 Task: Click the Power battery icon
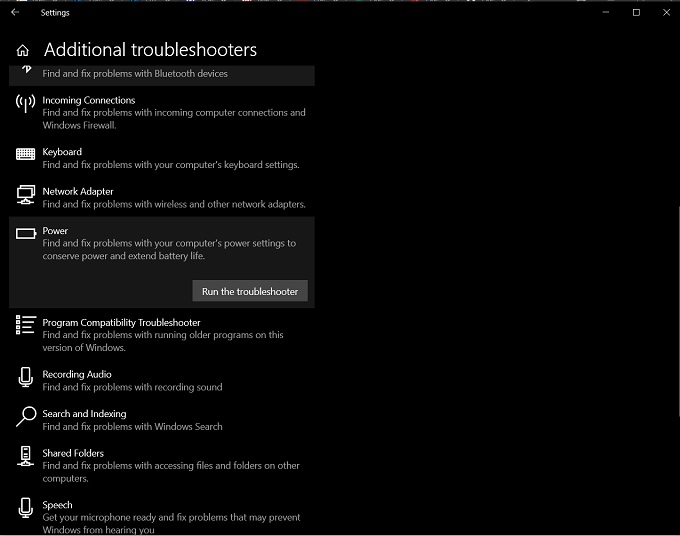click(26, 234)
